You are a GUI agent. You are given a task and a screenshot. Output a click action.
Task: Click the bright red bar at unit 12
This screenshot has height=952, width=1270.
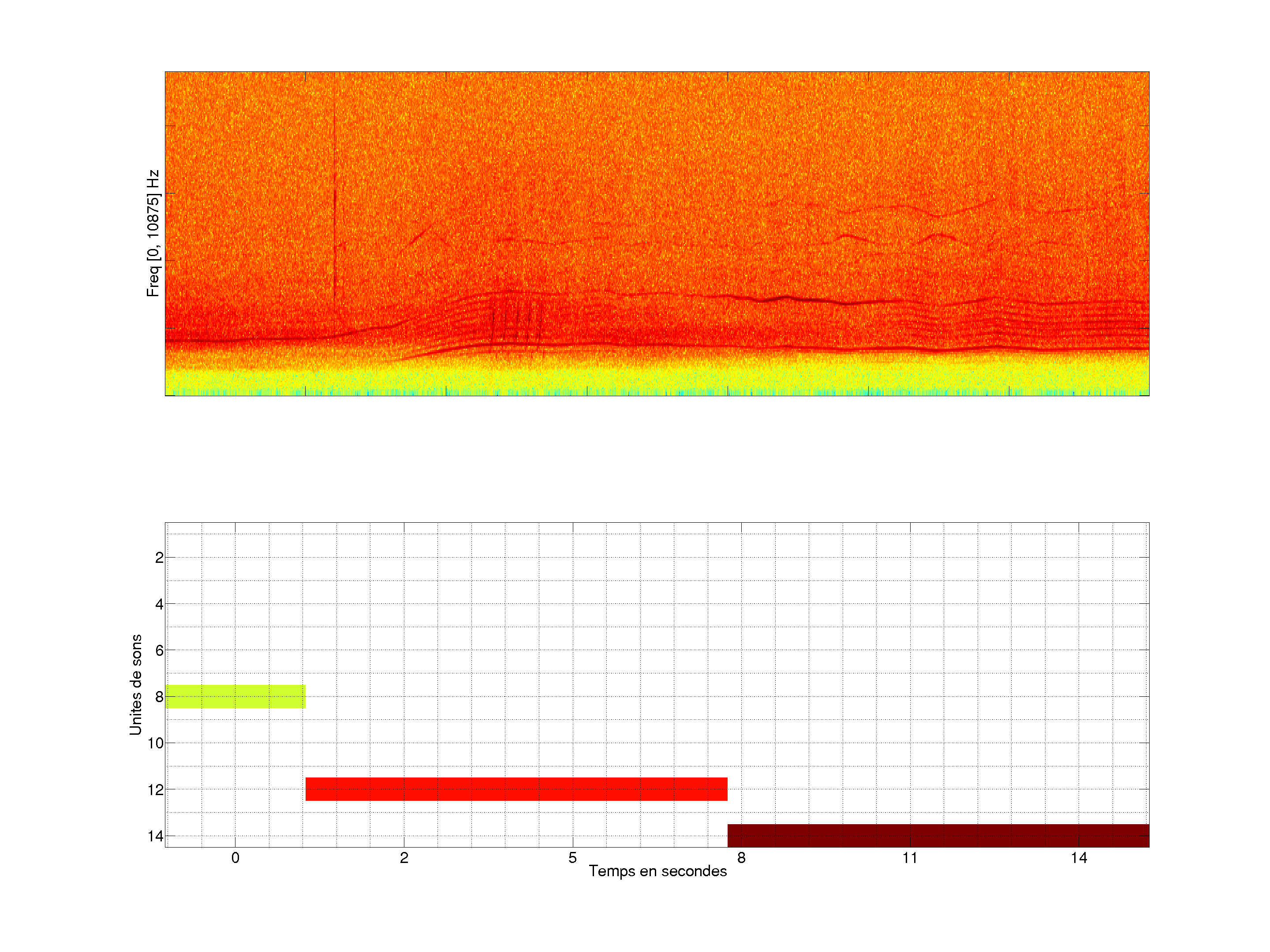[516, 789]
